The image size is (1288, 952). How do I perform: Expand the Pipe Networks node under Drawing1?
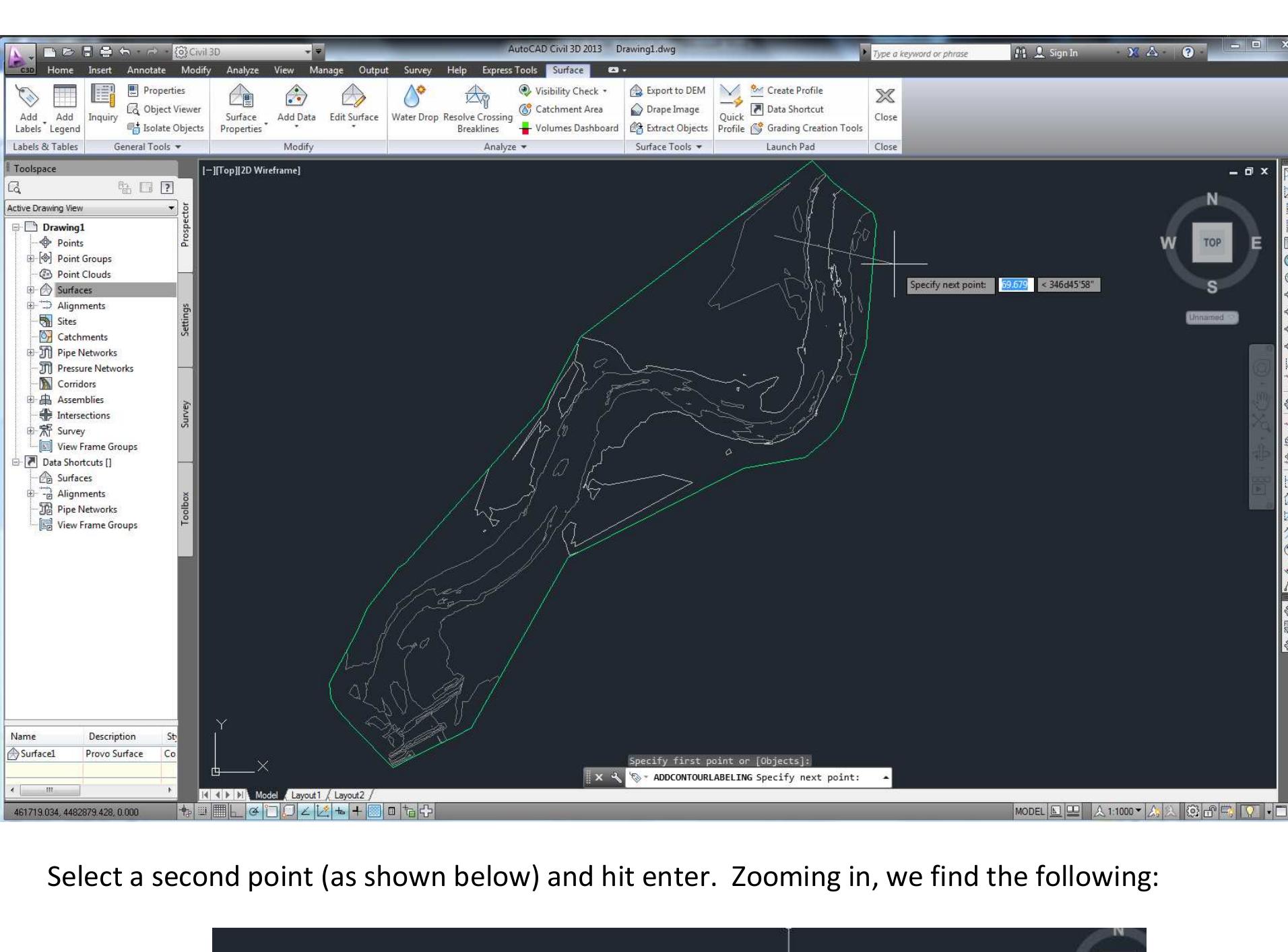coord(30,352)
